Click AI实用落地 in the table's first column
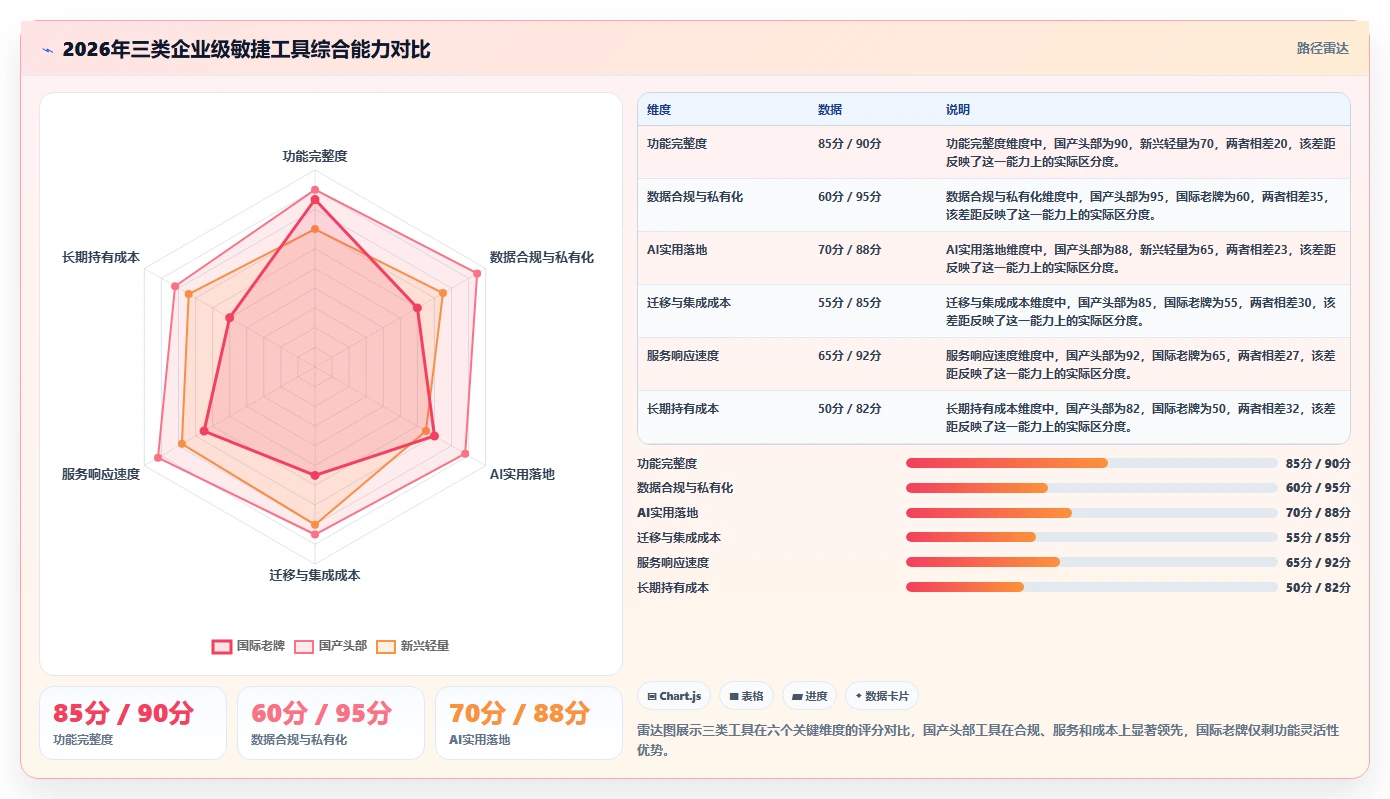 point(677,250)
